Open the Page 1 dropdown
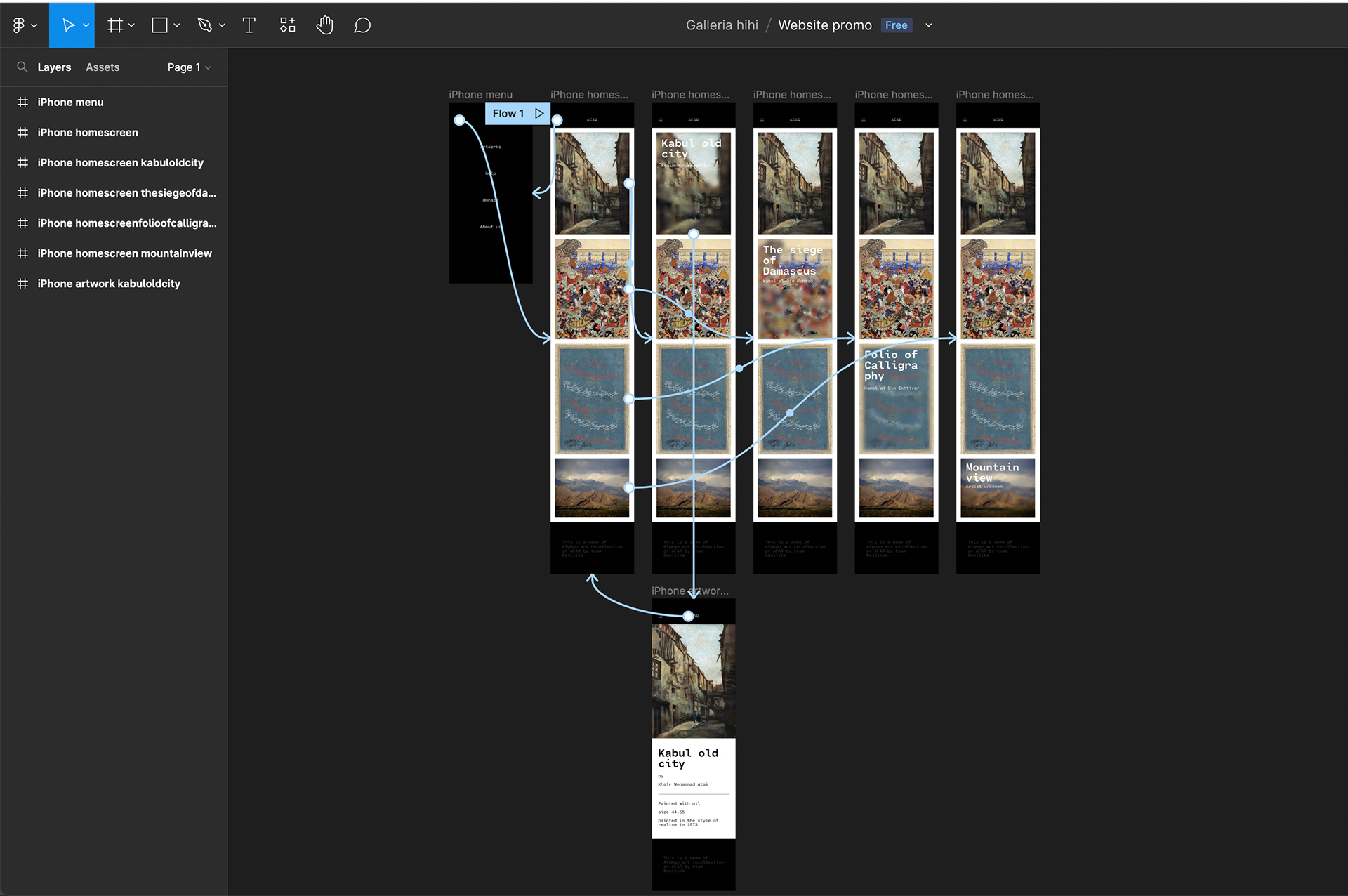1348x896 pixels. tap(189, 67)
